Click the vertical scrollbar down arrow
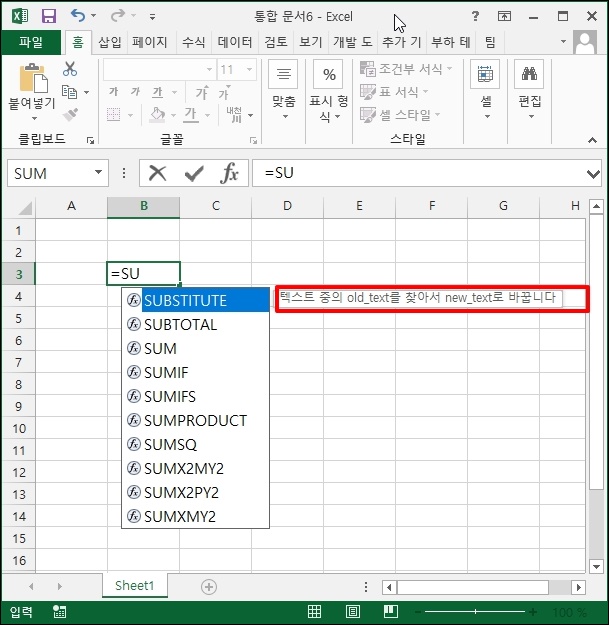This screenshot has width=609, height=625. pos(596,566)
